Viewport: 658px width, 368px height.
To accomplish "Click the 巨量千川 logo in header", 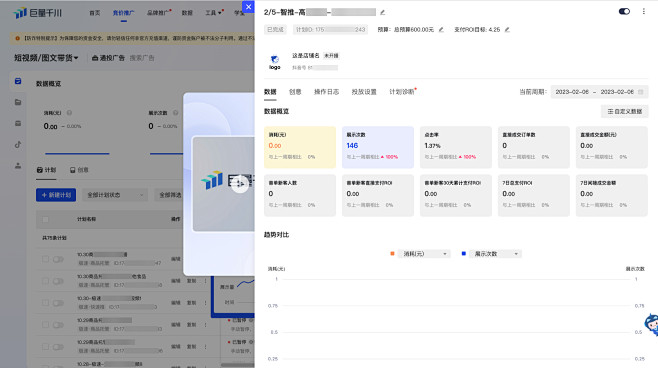I will pos(38,13).
